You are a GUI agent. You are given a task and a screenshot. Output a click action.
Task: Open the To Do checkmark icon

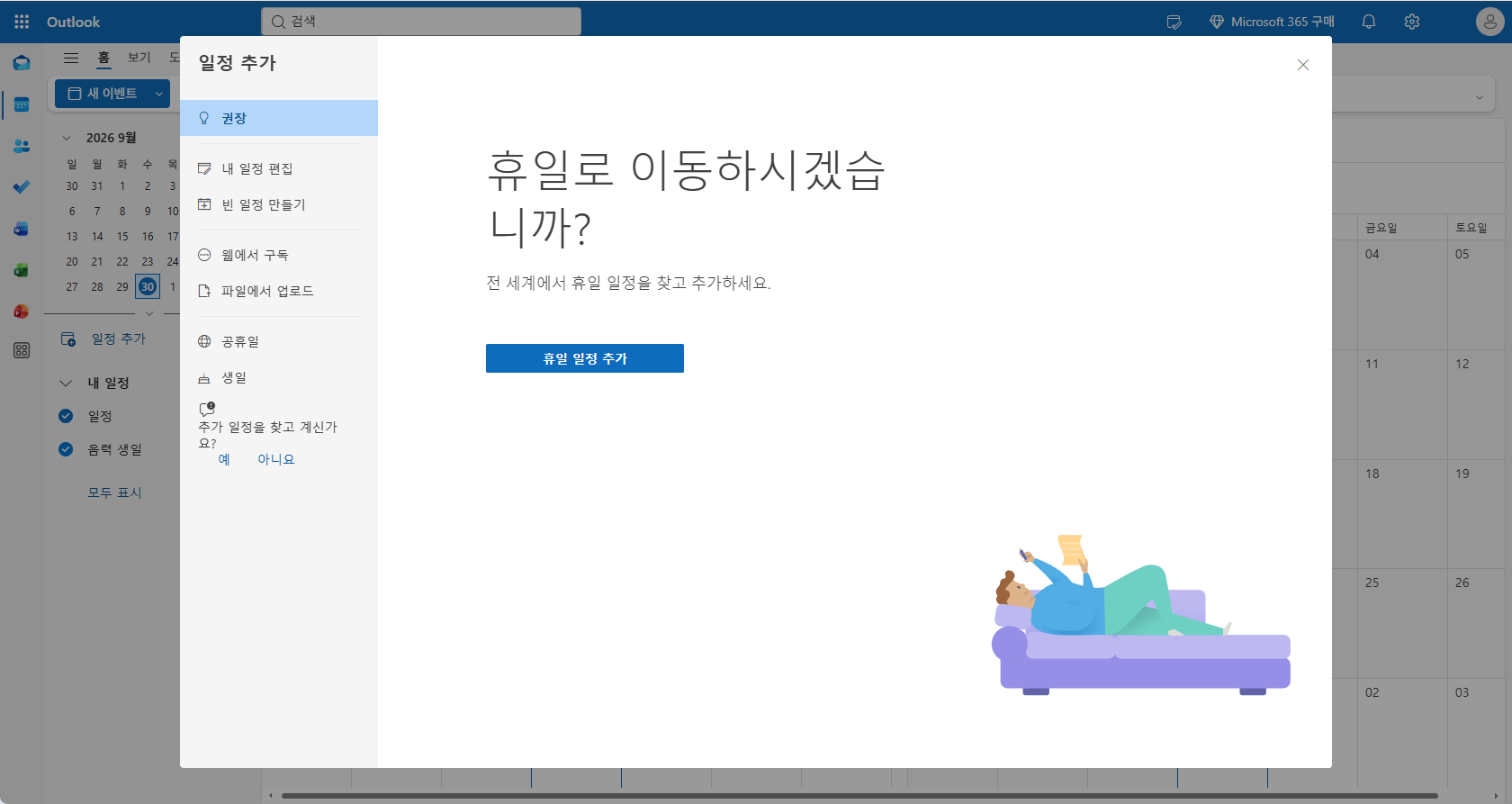pos(22,187)
